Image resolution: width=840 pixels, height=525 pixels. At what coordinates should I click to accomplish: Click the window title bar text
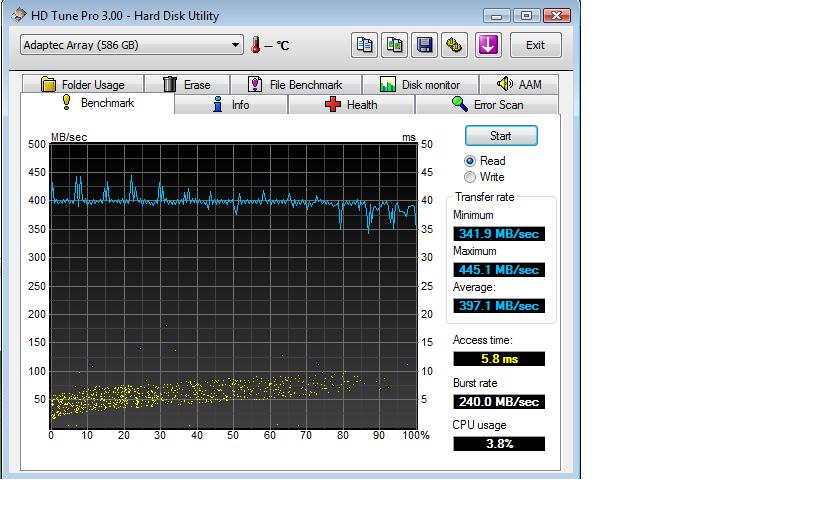click(x=125, y=16)
